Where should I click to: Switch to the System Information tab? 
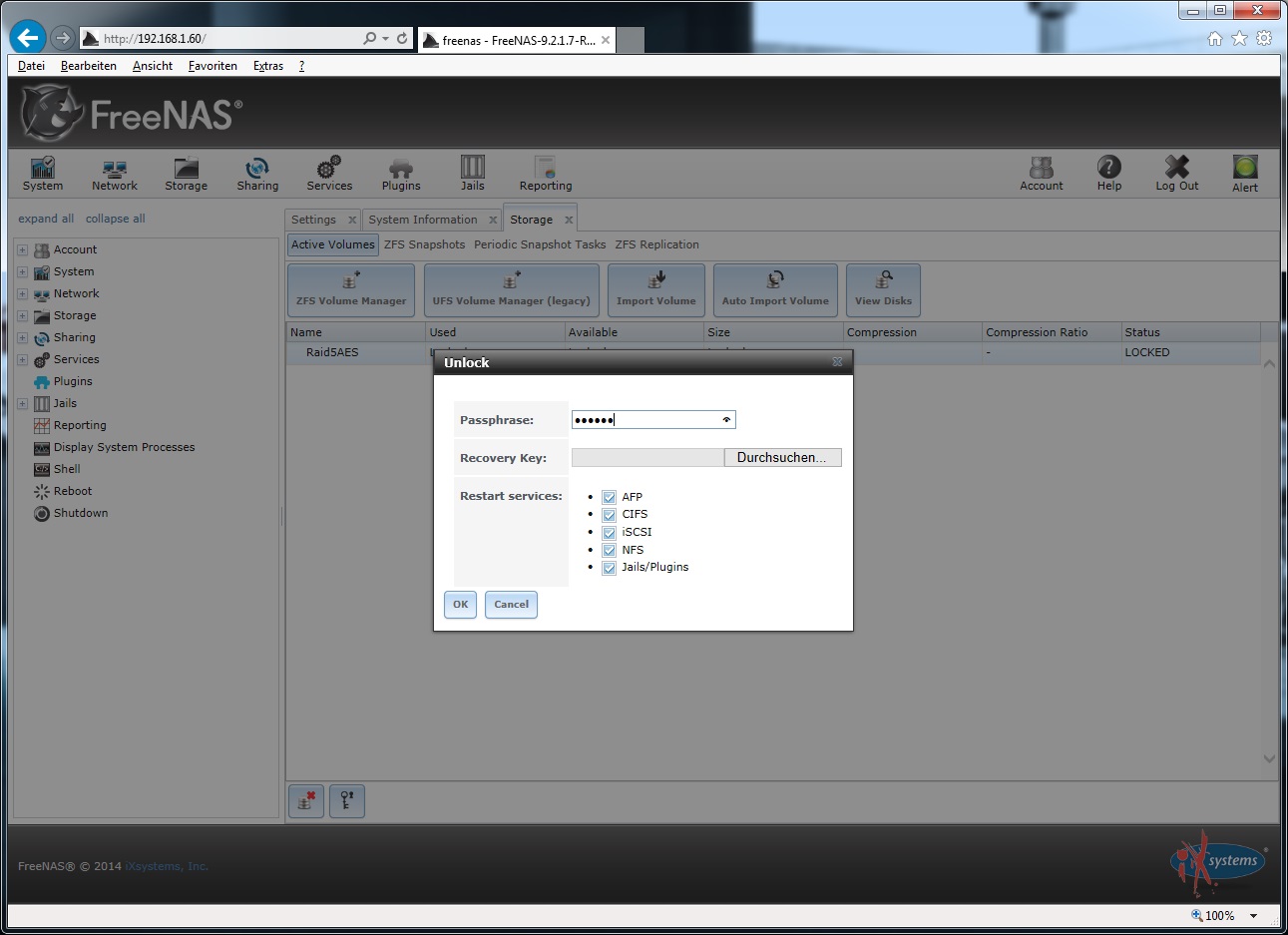[x=423, y=220]
